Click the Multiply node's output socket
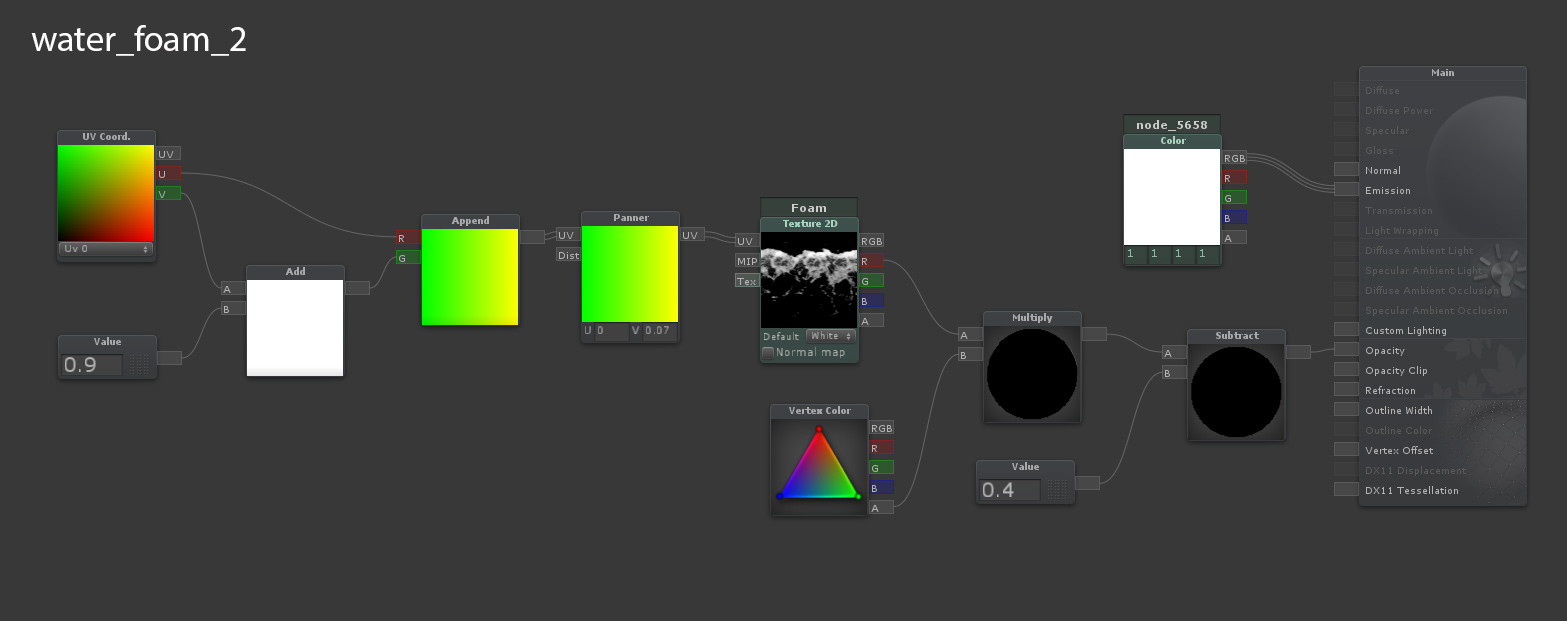1567x621 pixels. tap(1092, 335)
